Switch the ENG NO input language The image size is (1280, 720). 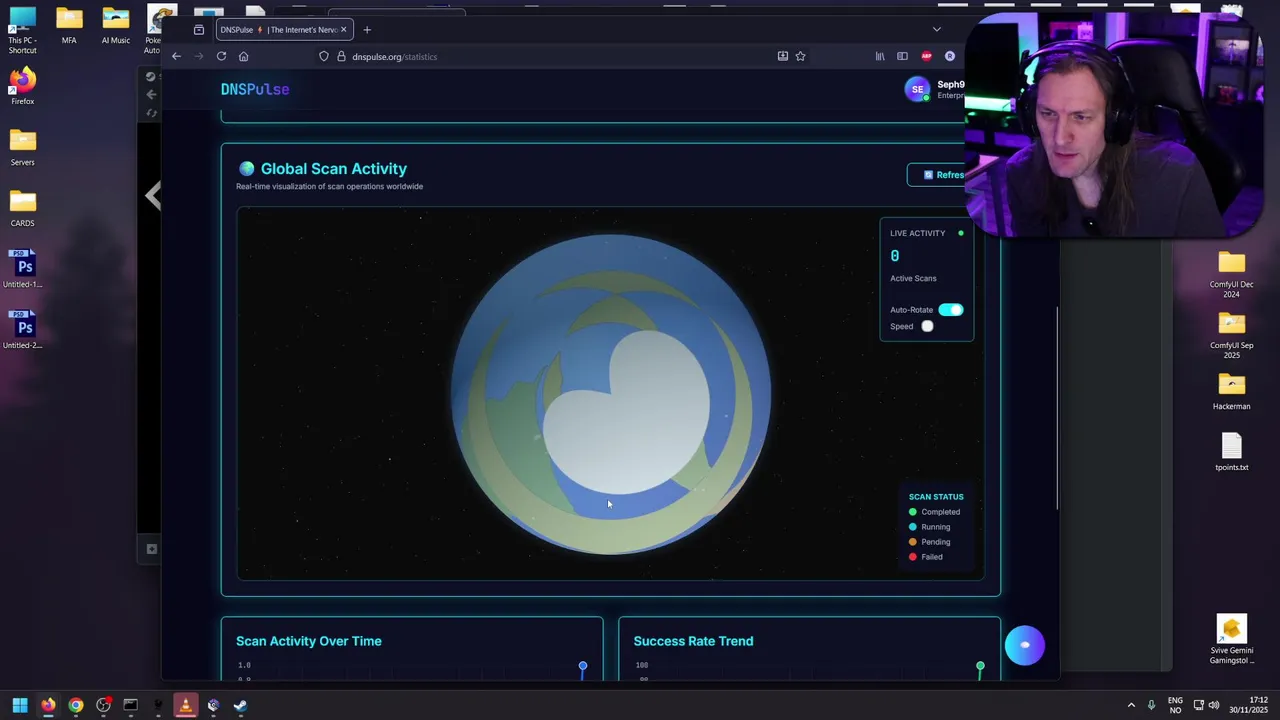tap(1175, 705)
